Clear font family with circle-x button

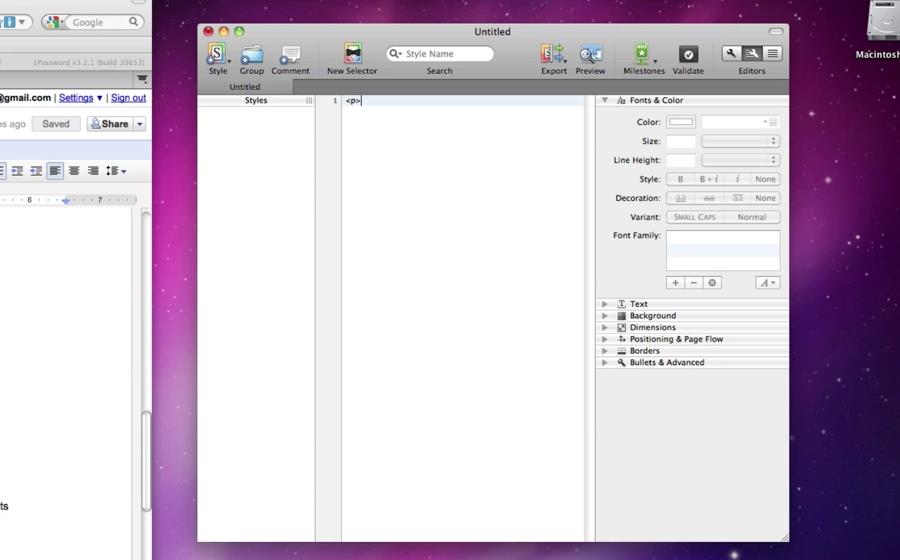(712, 283)
